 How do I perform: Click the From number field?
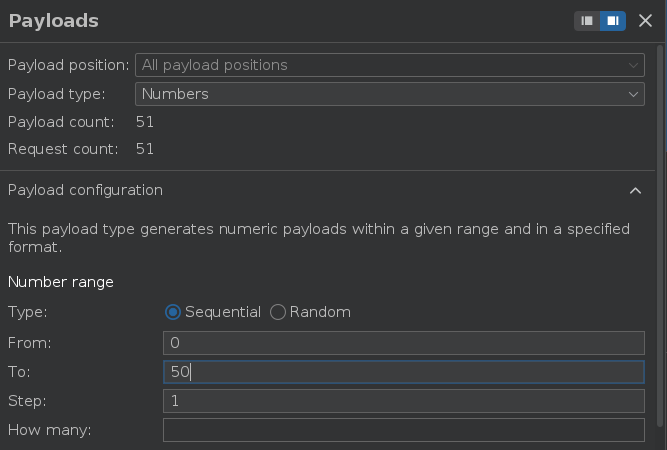pyautogui.click(x=403, y=343)
